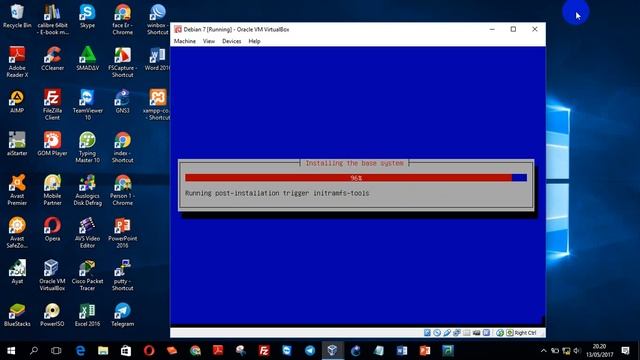Screen dimensions: 640x360
Task: Select the Telegram desktop icon
Action: coord(122,314)
